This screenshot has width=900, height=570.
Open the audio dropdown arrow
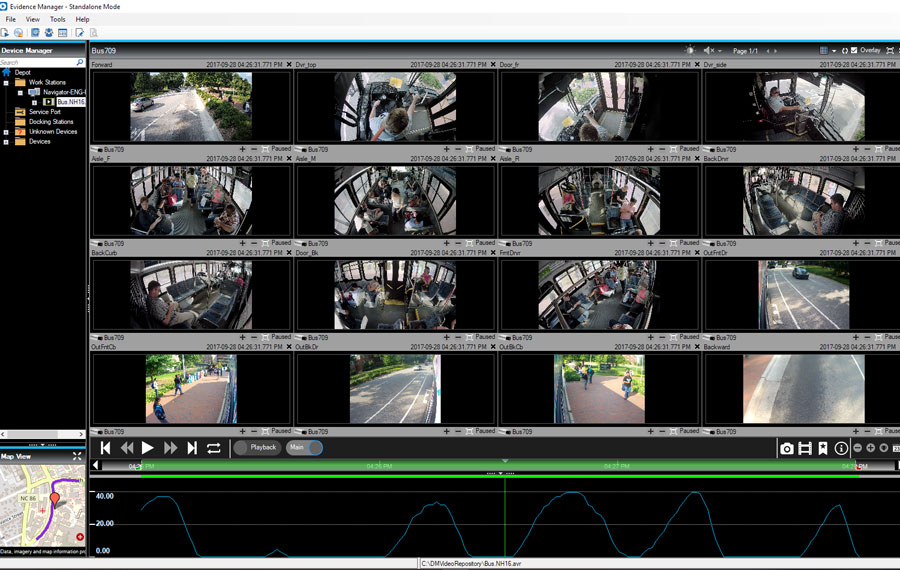[x=720, y=51]
